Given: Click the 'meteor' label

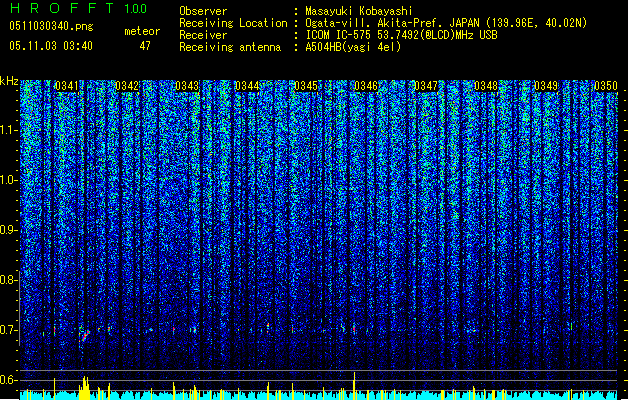Looking at the screenshot, I should click(x=142, y=31).
